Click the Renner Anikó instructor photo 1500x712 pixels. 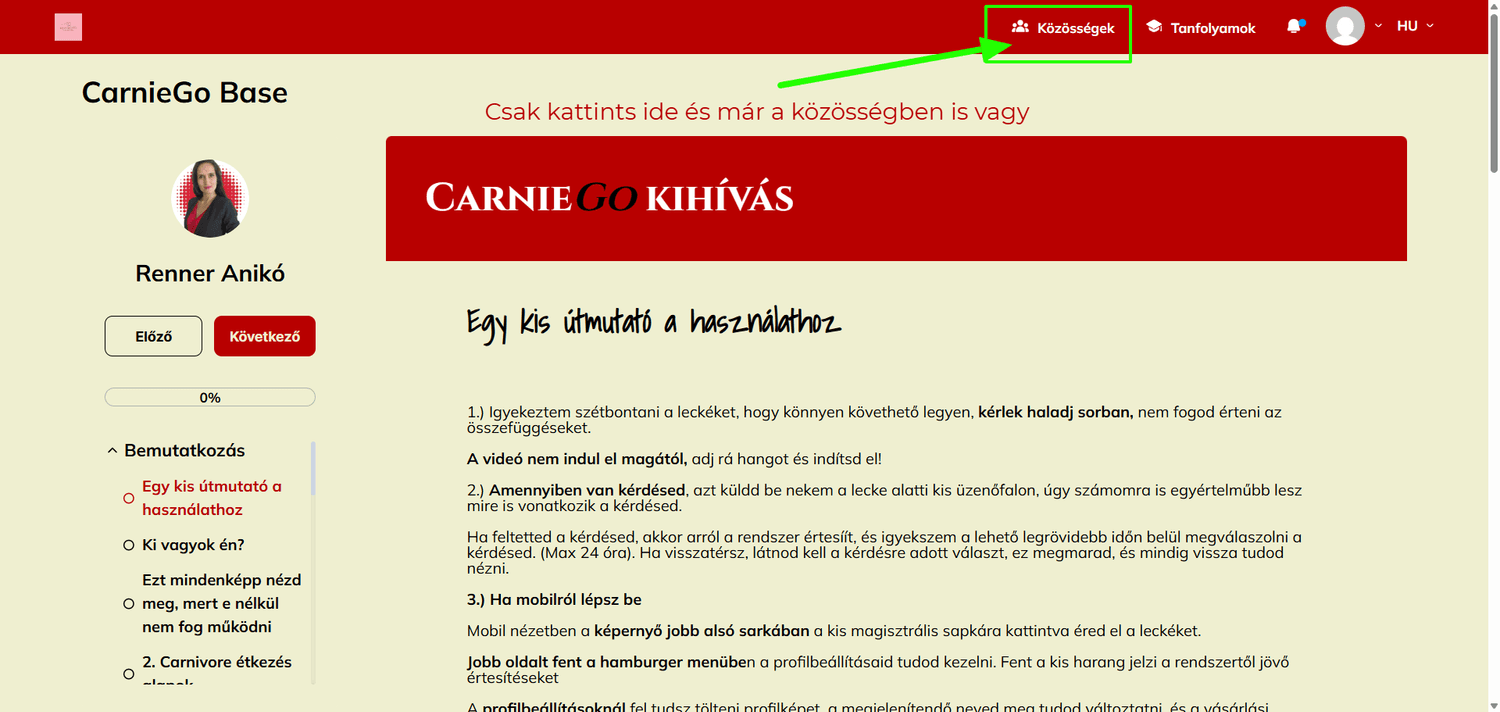[x=210, y=199]
